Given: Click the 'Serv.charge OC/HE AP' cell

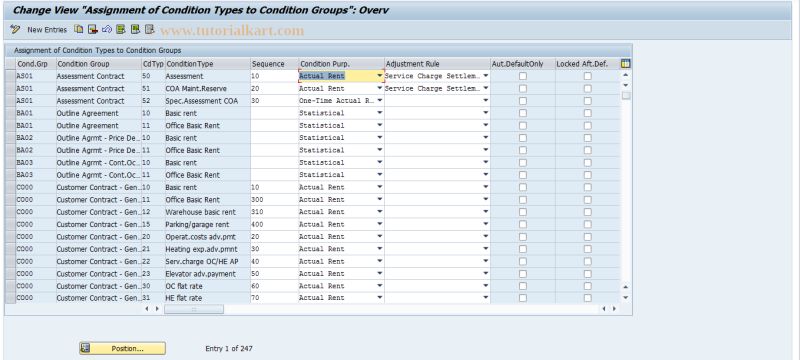Looking at the screenshot, I should (207, 262).
